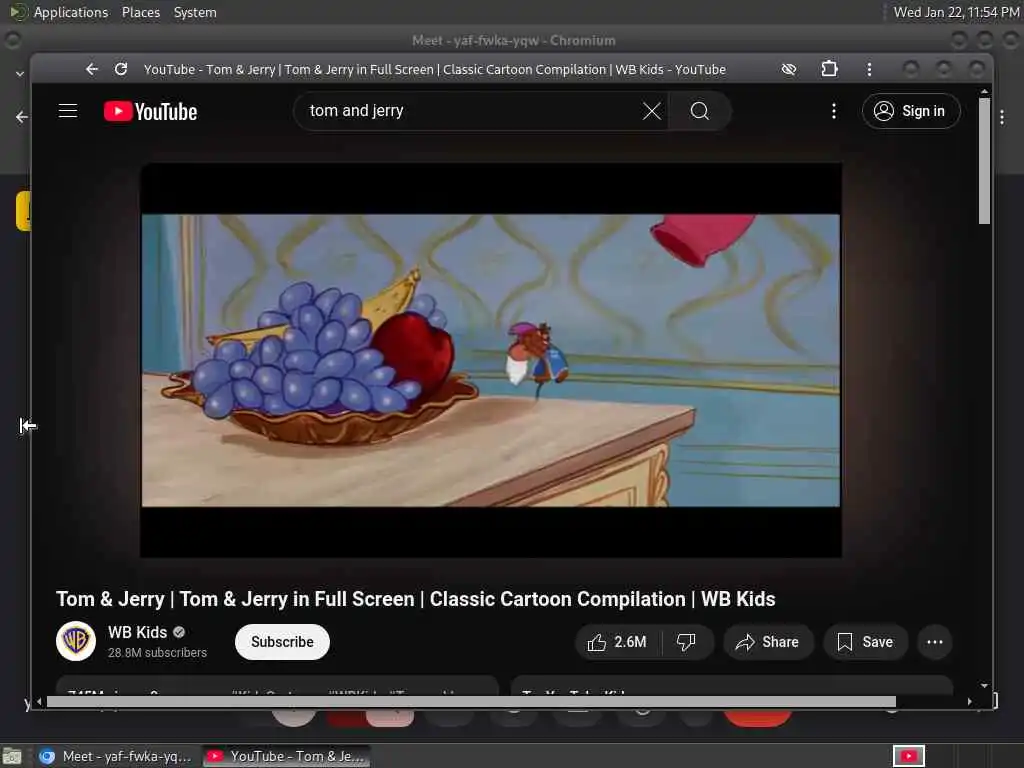This screenshot has height=768, width=1024.
Task: Open the YouTube hamburger guide menu
Action: click(x=68, y=111)
